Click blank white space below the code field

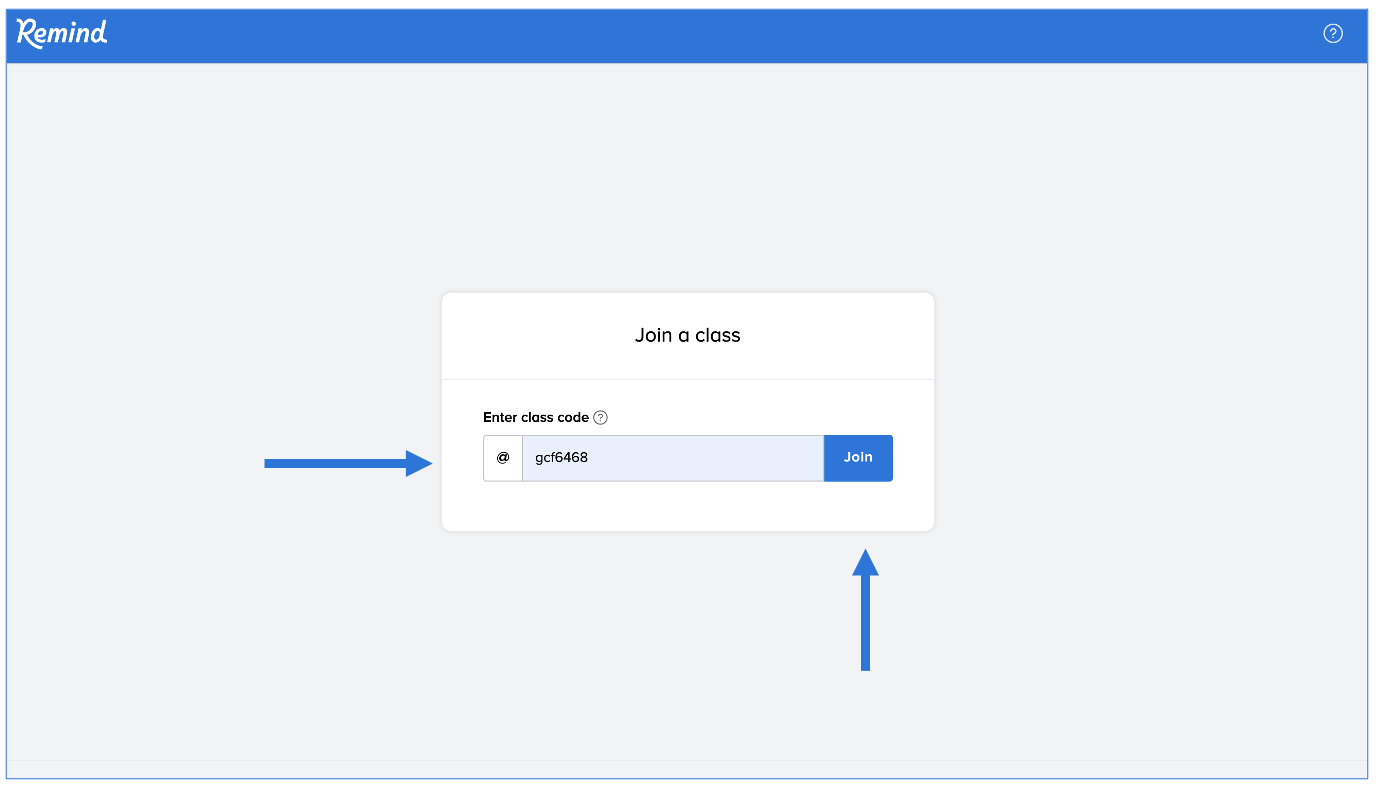click(687, 507)
